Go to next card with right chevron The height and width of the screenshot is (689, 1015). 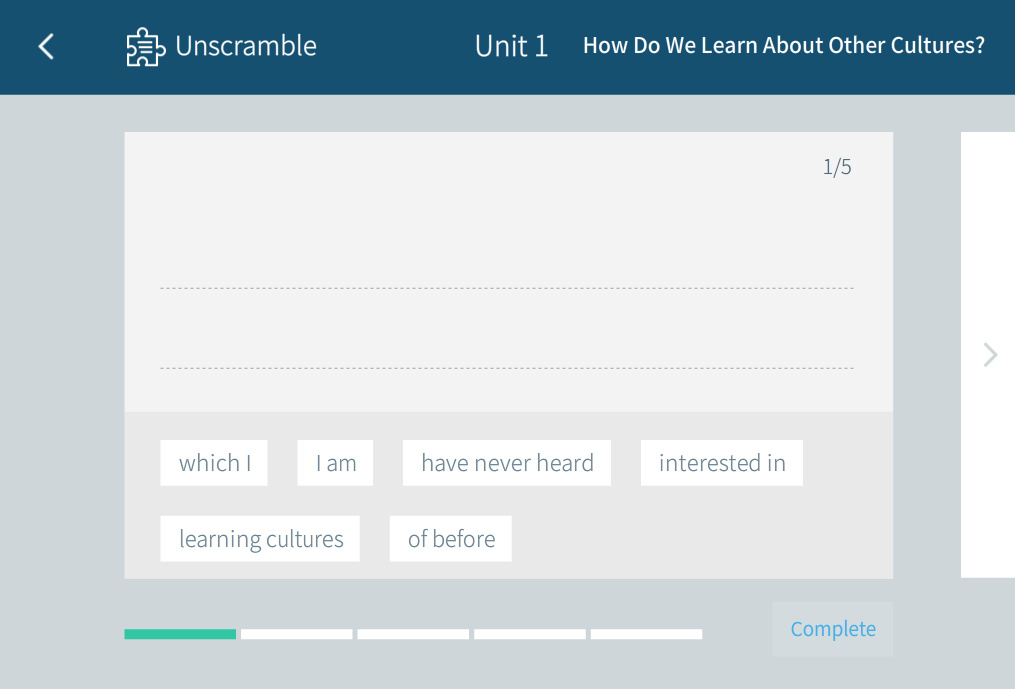pyautogui.click(x=990, y=355)
